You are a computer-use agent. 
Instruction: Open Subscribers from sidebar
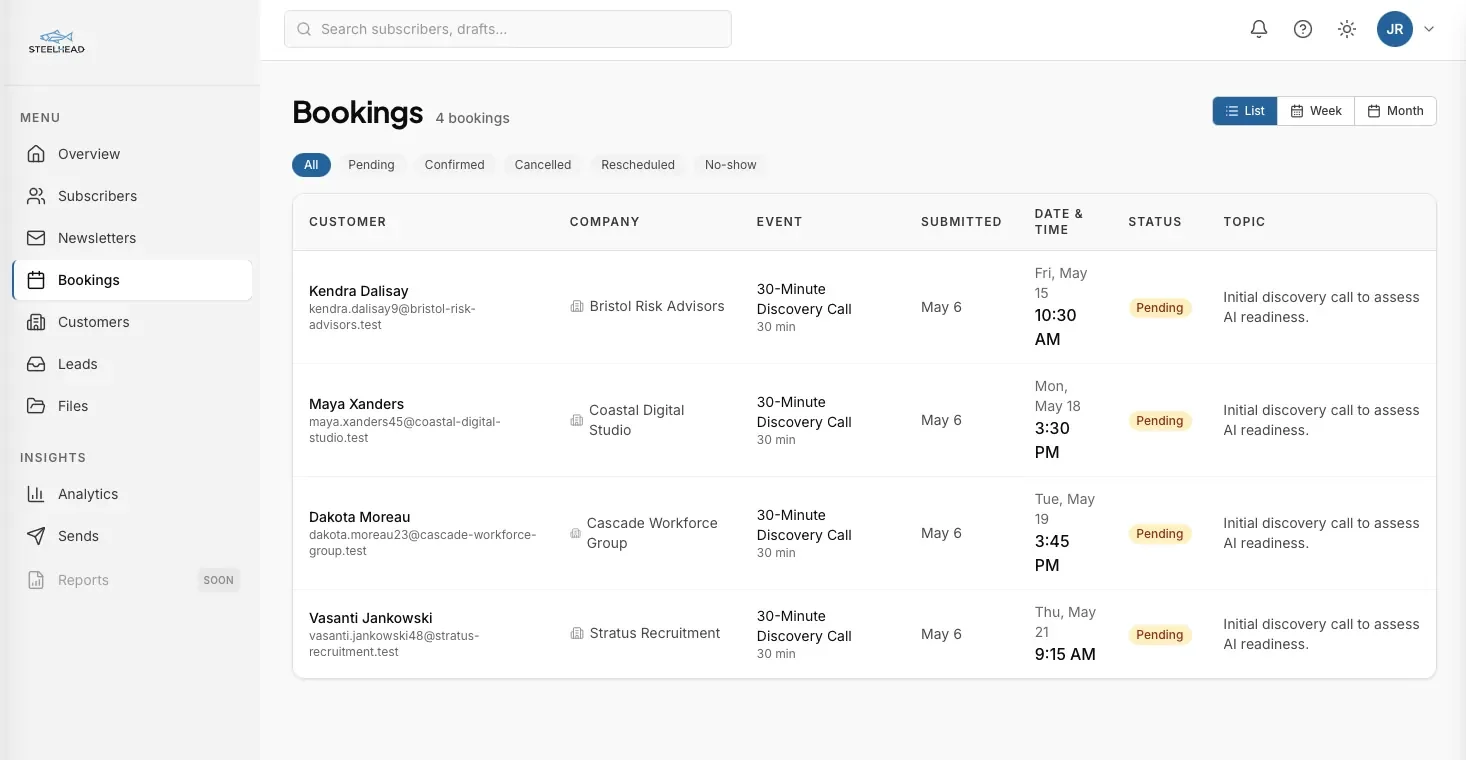tap(132, 196)
